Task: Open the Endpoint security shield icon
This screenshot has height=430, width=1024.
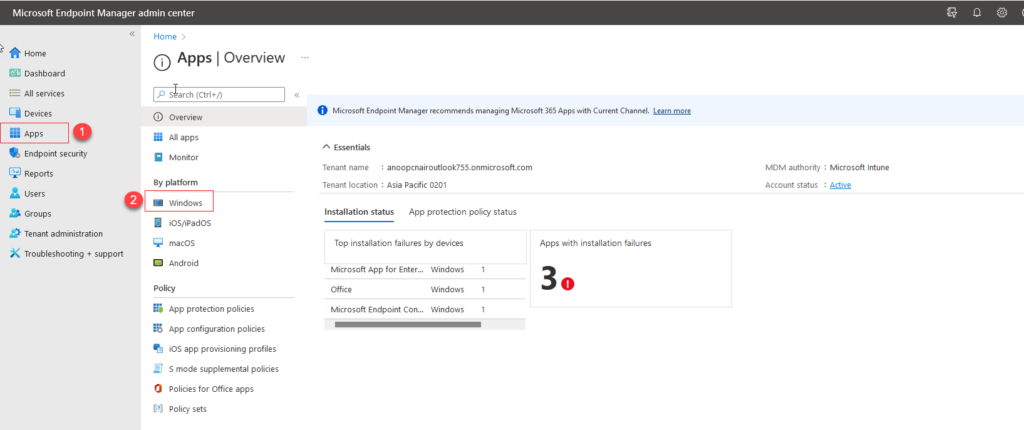Action: 15,154
